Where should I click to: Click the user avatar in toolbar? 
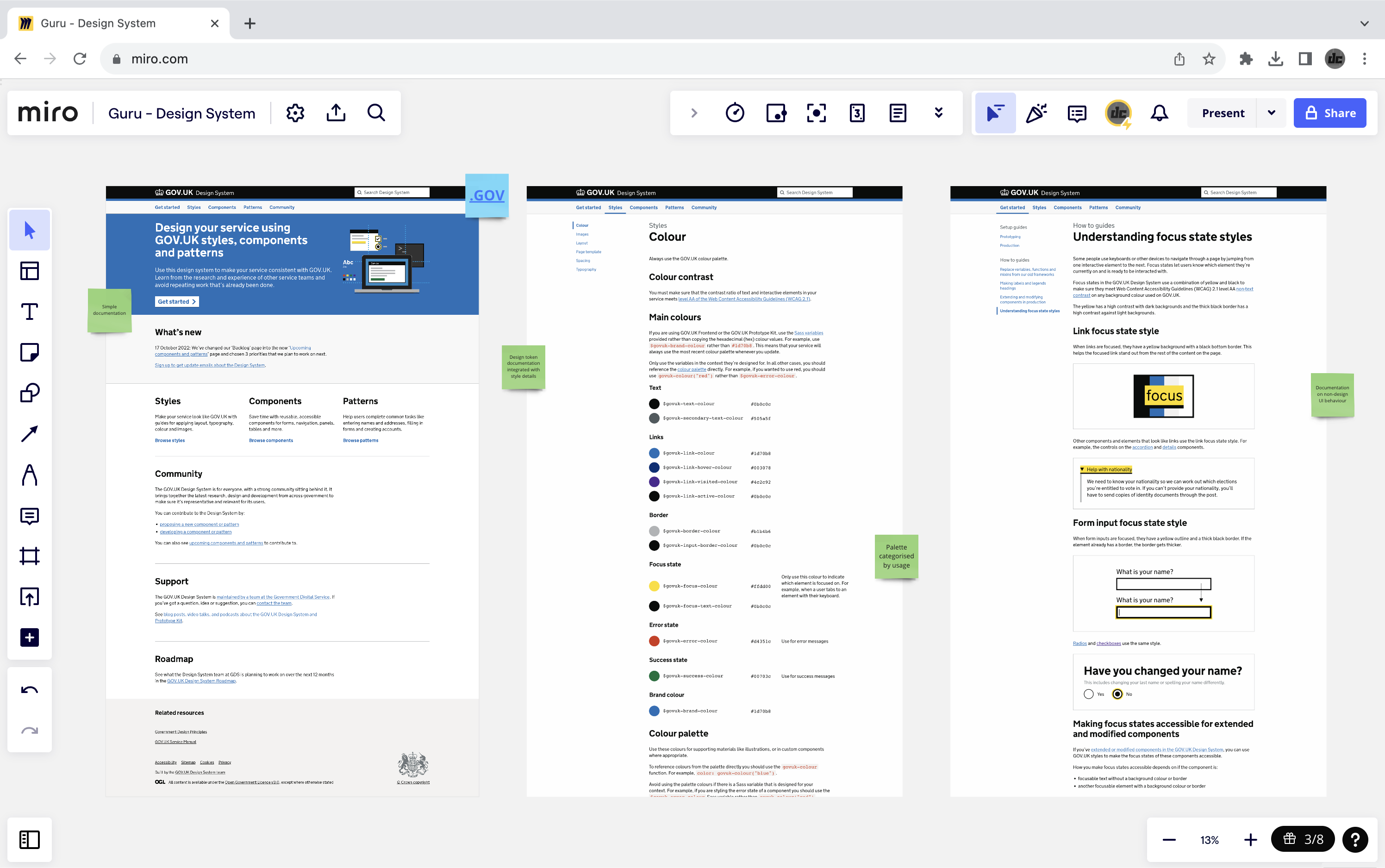1119,113
